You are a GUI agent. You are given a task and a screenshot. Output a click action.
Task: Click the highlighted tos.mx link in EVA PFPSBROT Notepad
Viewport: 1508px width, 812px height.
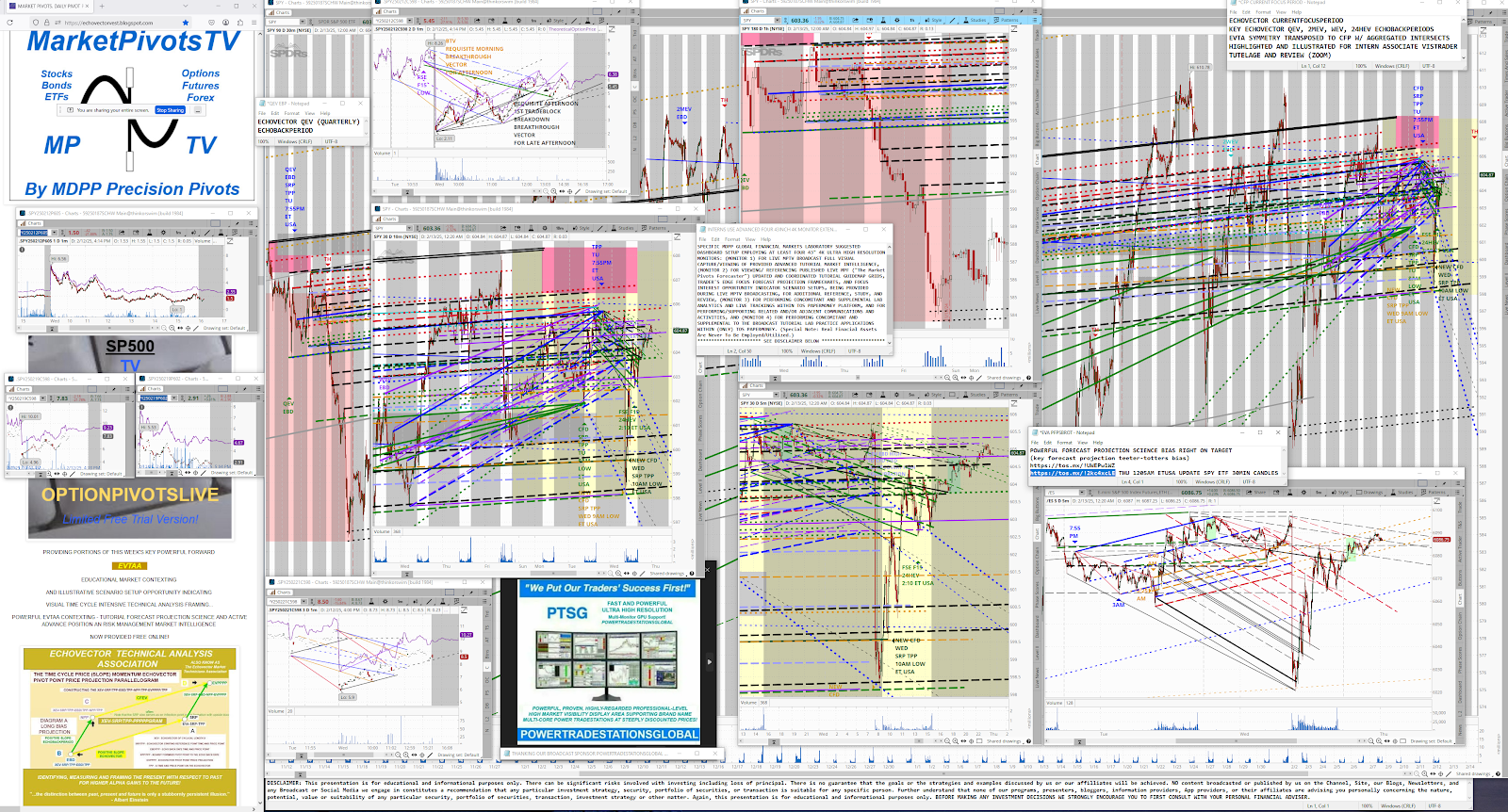[x=1073, y=473]
